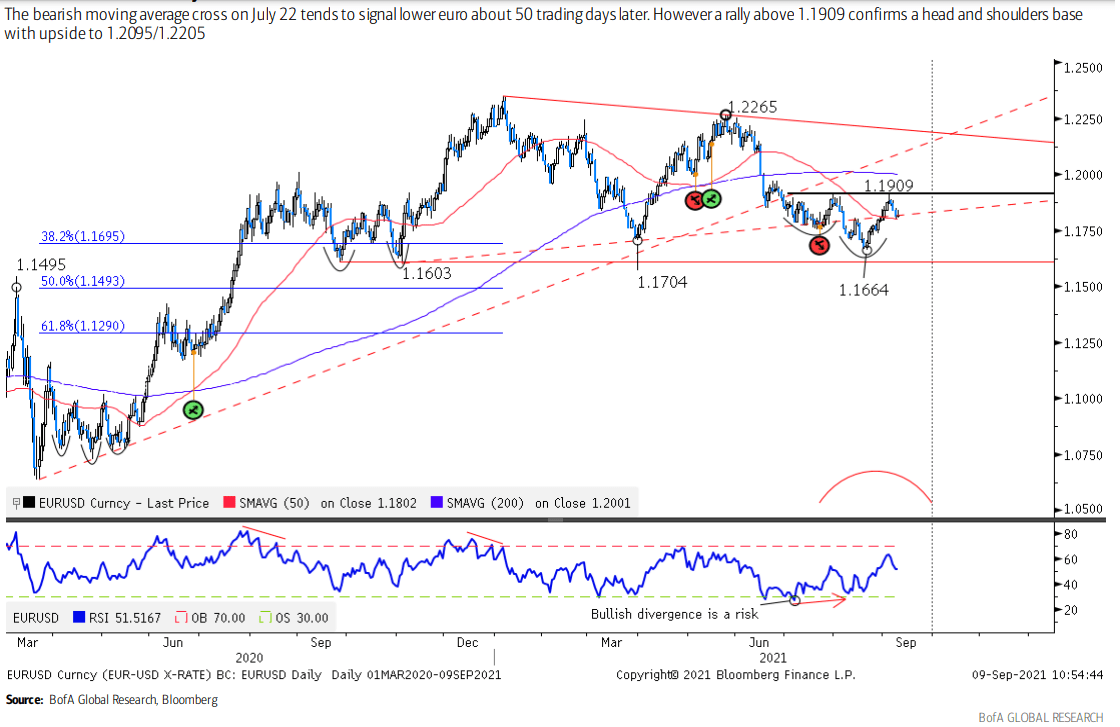Click the green cross marker under the 1.2265 rally
This screenshot has width=1120, height=727.
tap(711, 200)
